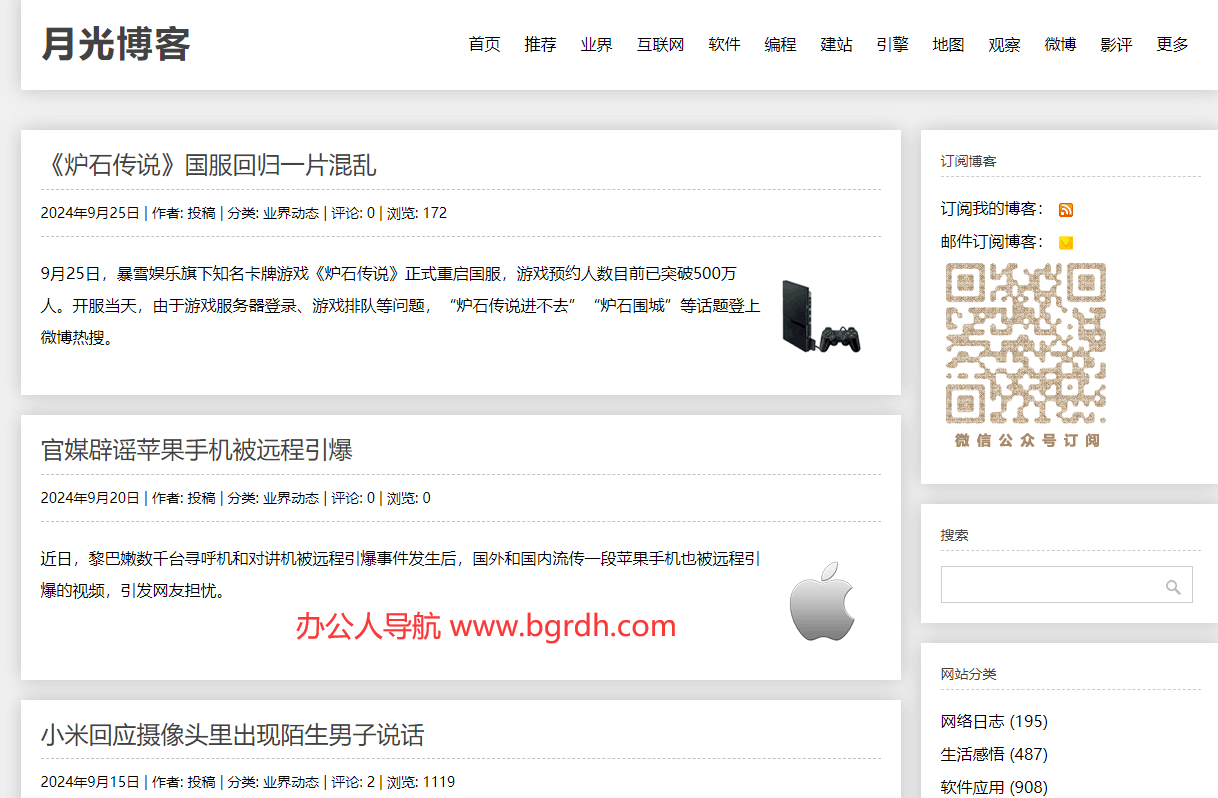The image size is (1218, 798).
Task: Click the yellow email subscription icon
Action: coord(1066,242)
